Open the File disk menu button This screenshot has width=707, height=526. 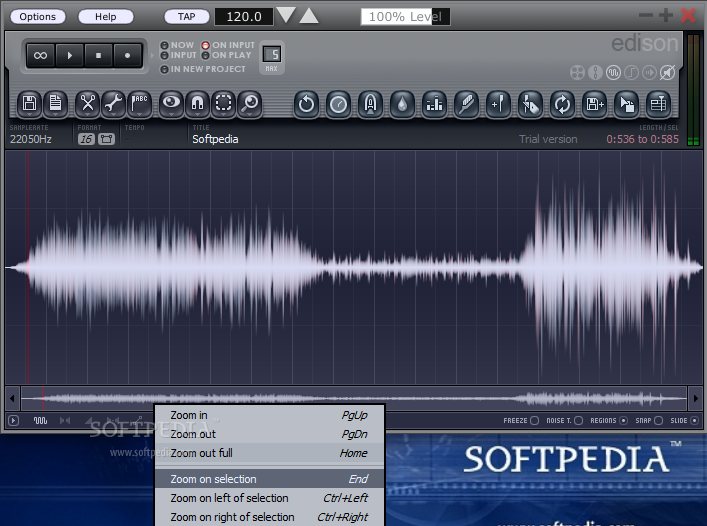30,104
